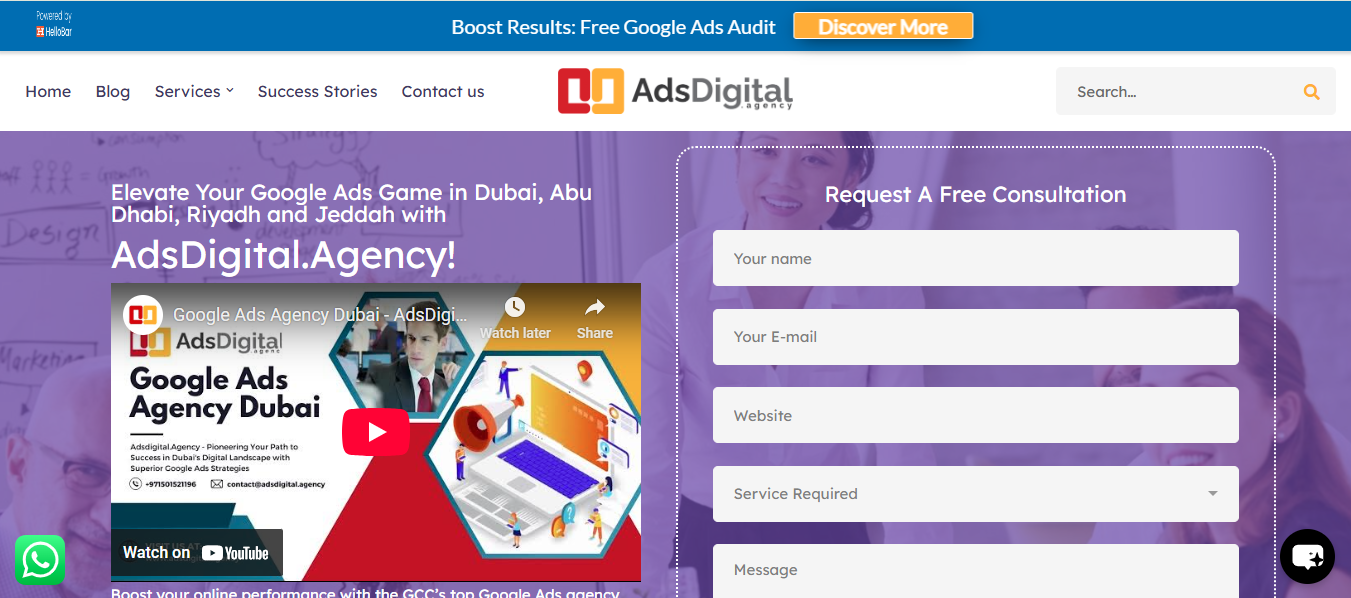Open the Service Required dropdown
1351x598 pixels.
point(976,494)
